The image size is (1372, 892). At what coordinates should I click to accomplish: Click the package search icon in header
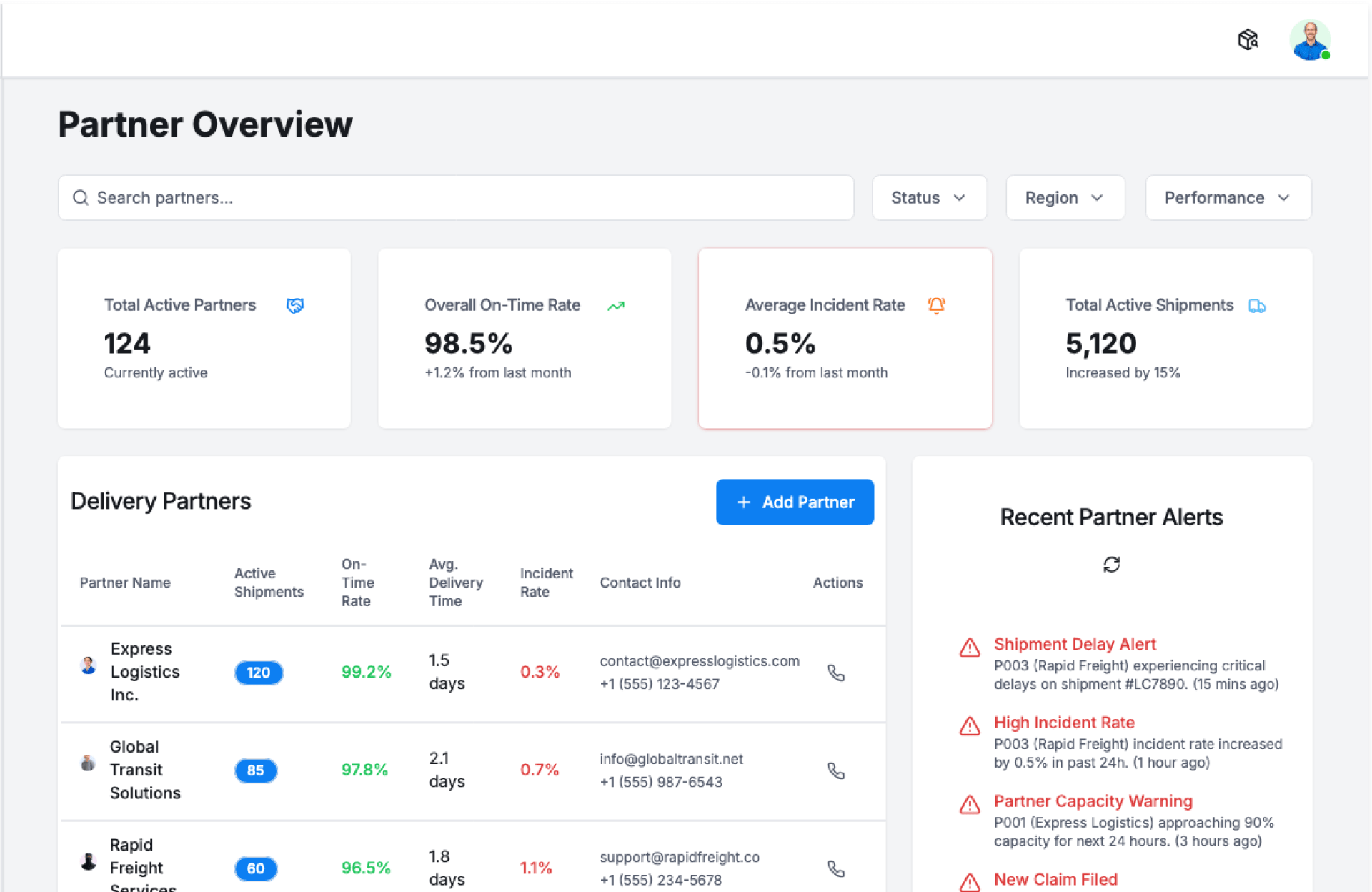(1248, 40)
